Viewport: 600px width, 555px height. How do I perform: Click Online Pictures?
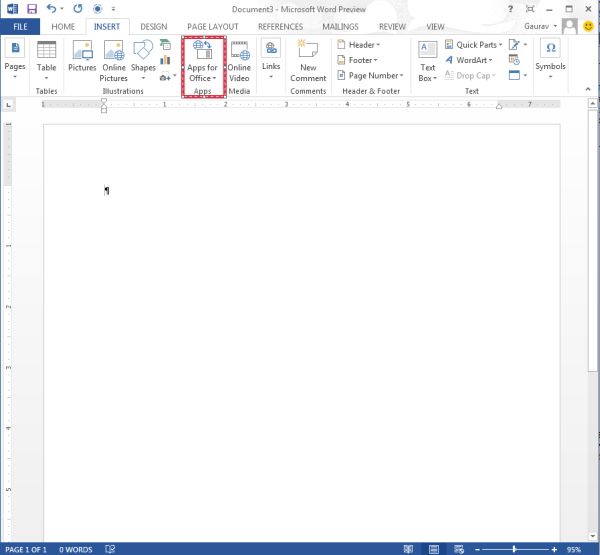point(114,61)
